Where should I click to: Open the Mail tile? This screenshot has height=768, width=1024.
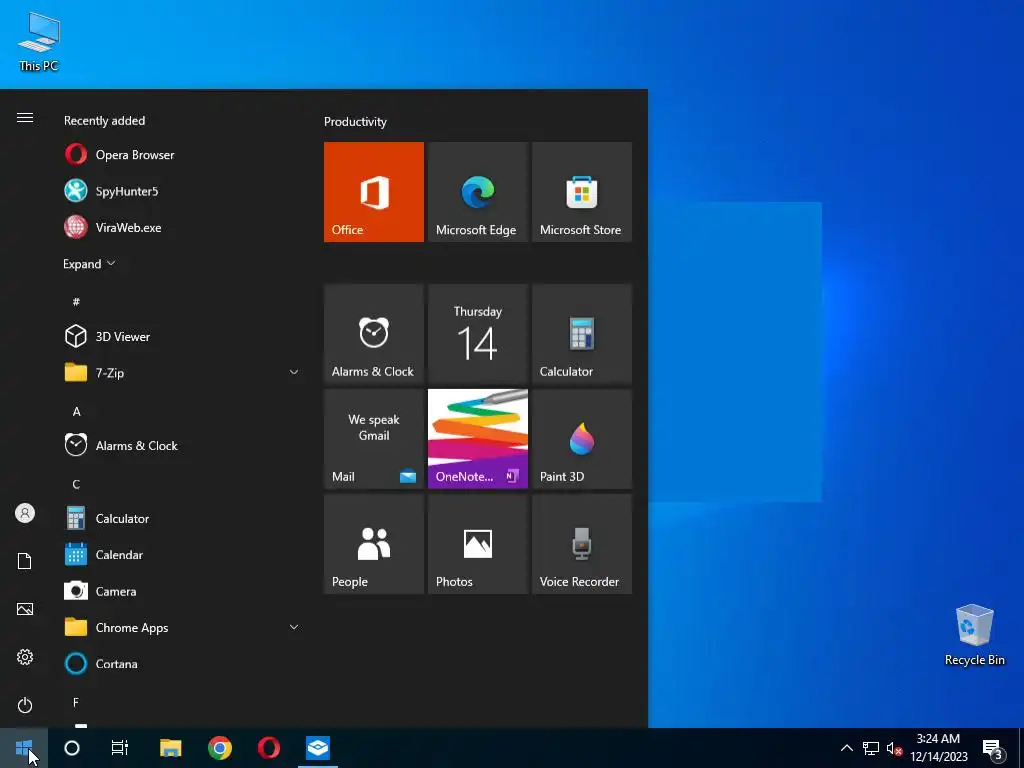(x=374, y=439)
